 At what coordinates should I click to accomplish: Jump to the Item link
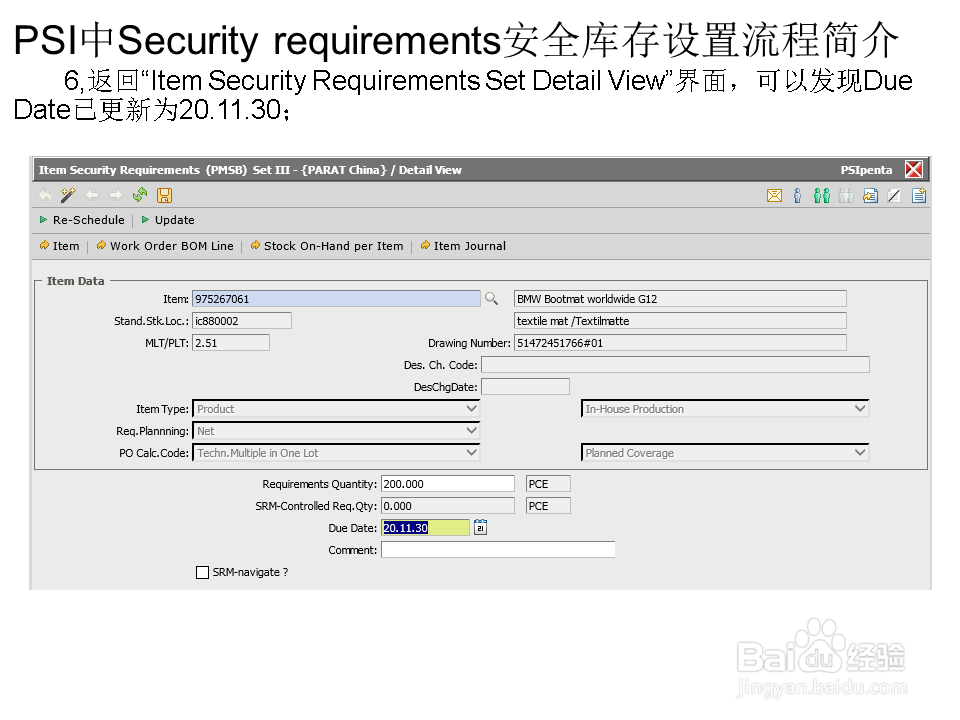(59, 246)
